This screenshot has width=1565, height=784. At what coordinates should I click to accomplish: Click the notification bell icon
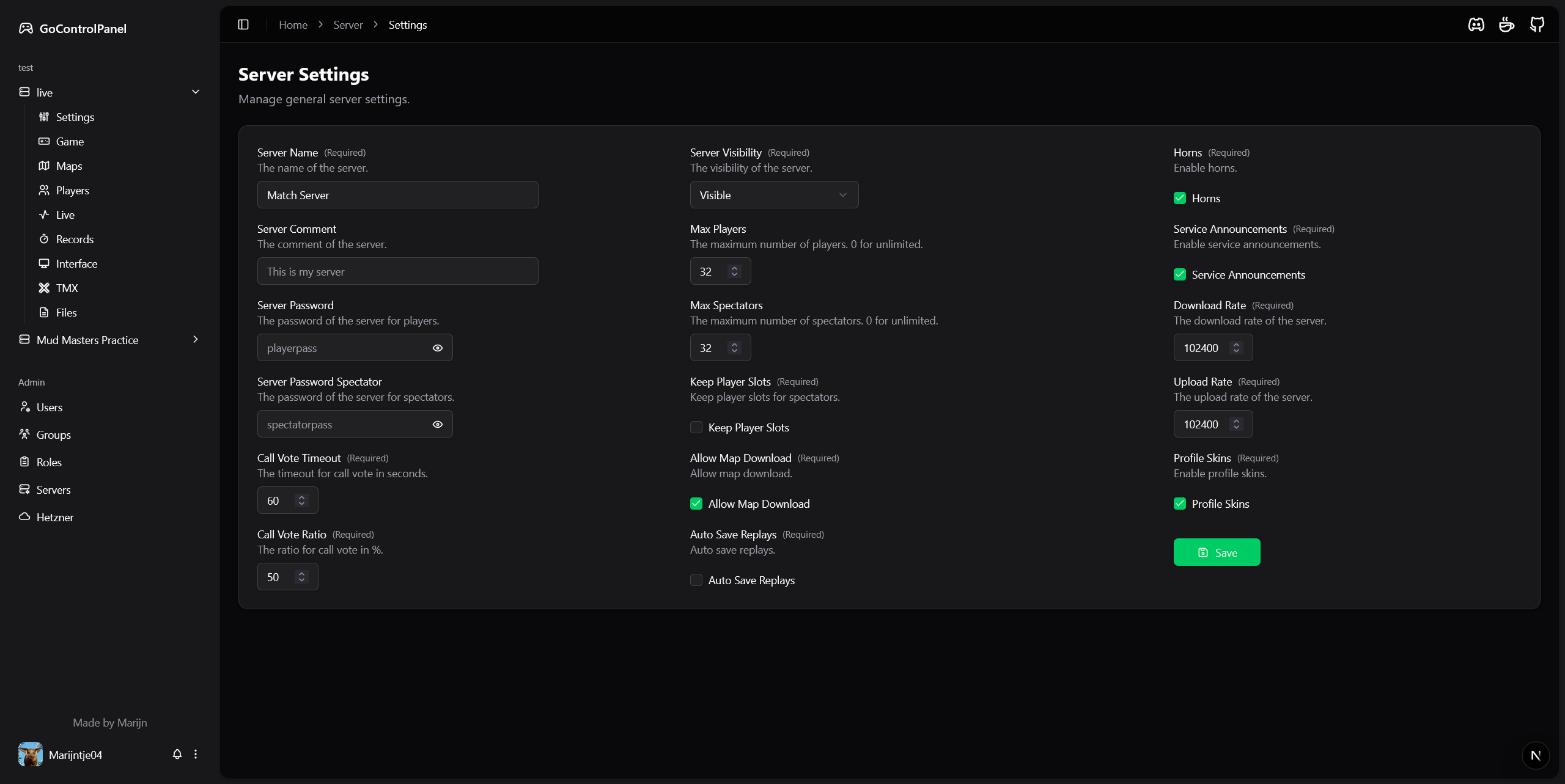click(177, 754)
